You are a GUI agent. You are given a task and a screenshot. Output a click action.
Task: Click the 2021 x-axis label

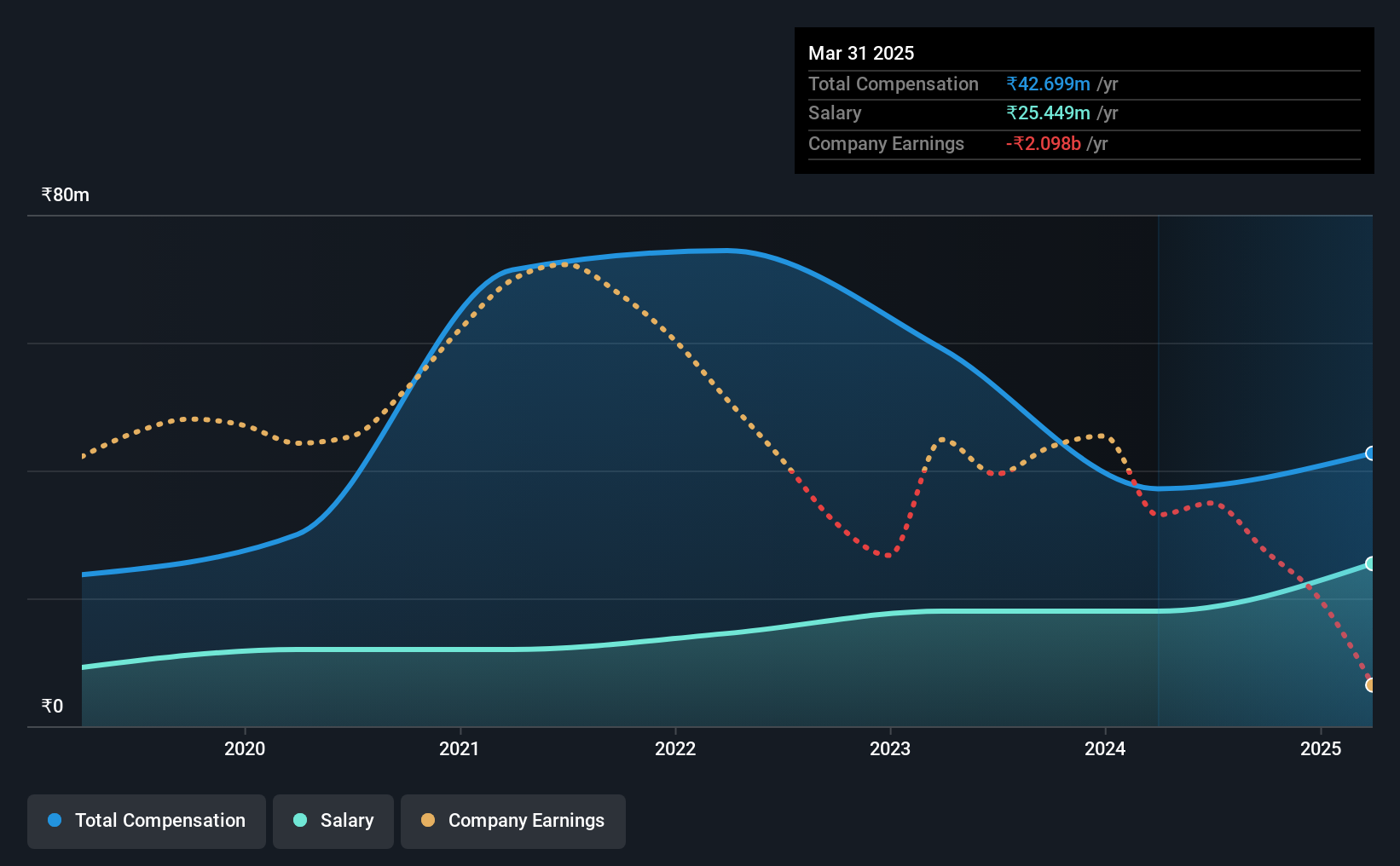pyautogui.click(x=460, y=748)
